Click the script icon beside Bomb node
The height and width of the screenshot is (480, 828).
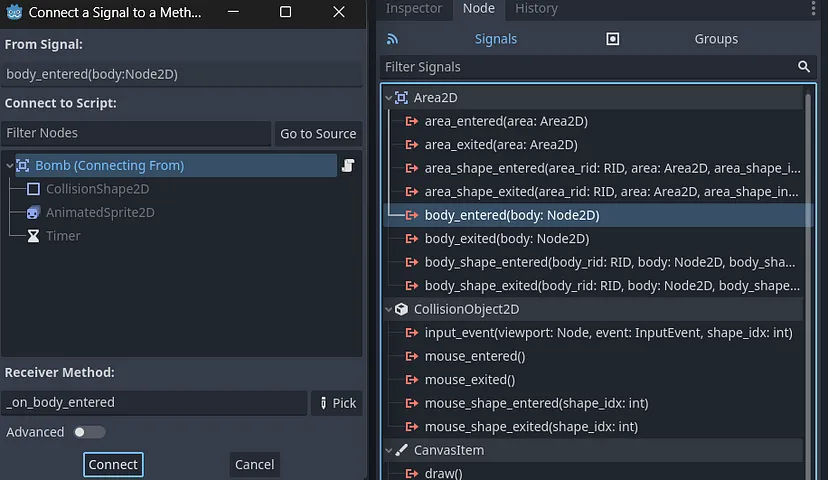coord(348,165)
